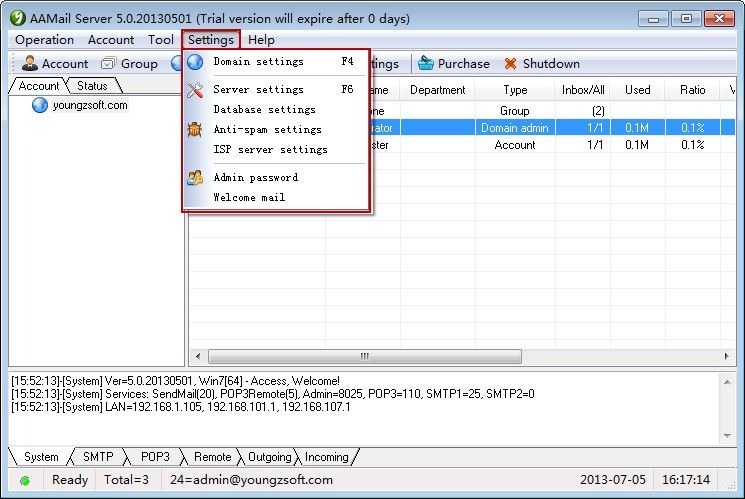
Task: Switch to the Remote log tab
Action: click(x=212, y=457)
